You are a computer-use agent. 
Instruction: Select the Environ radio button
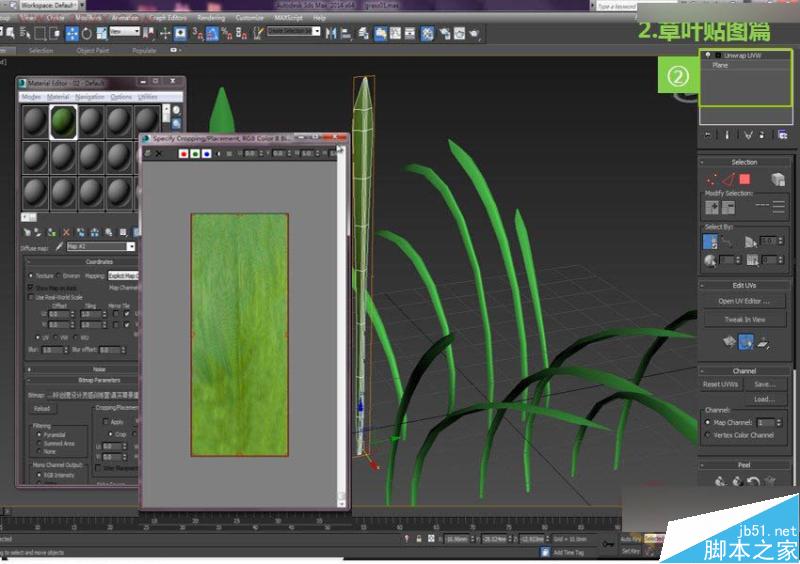point(58,276)
